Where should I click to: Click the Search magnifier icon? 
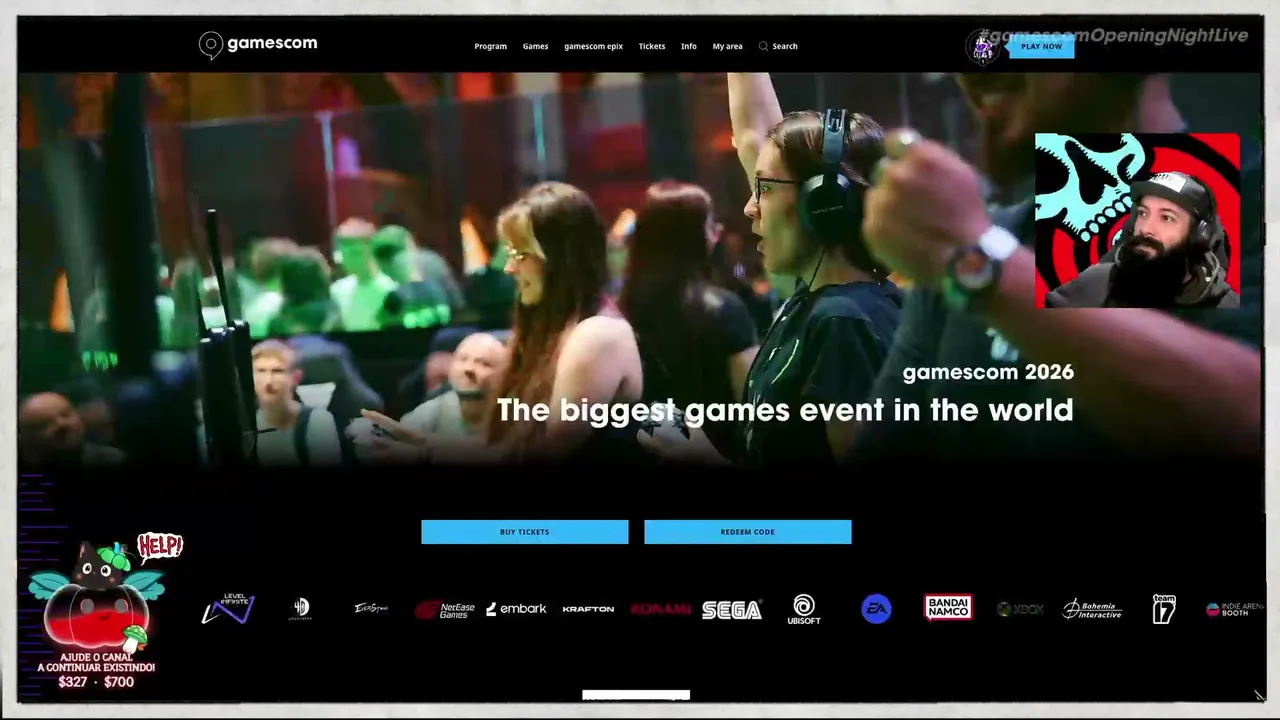tap(764, 46)
